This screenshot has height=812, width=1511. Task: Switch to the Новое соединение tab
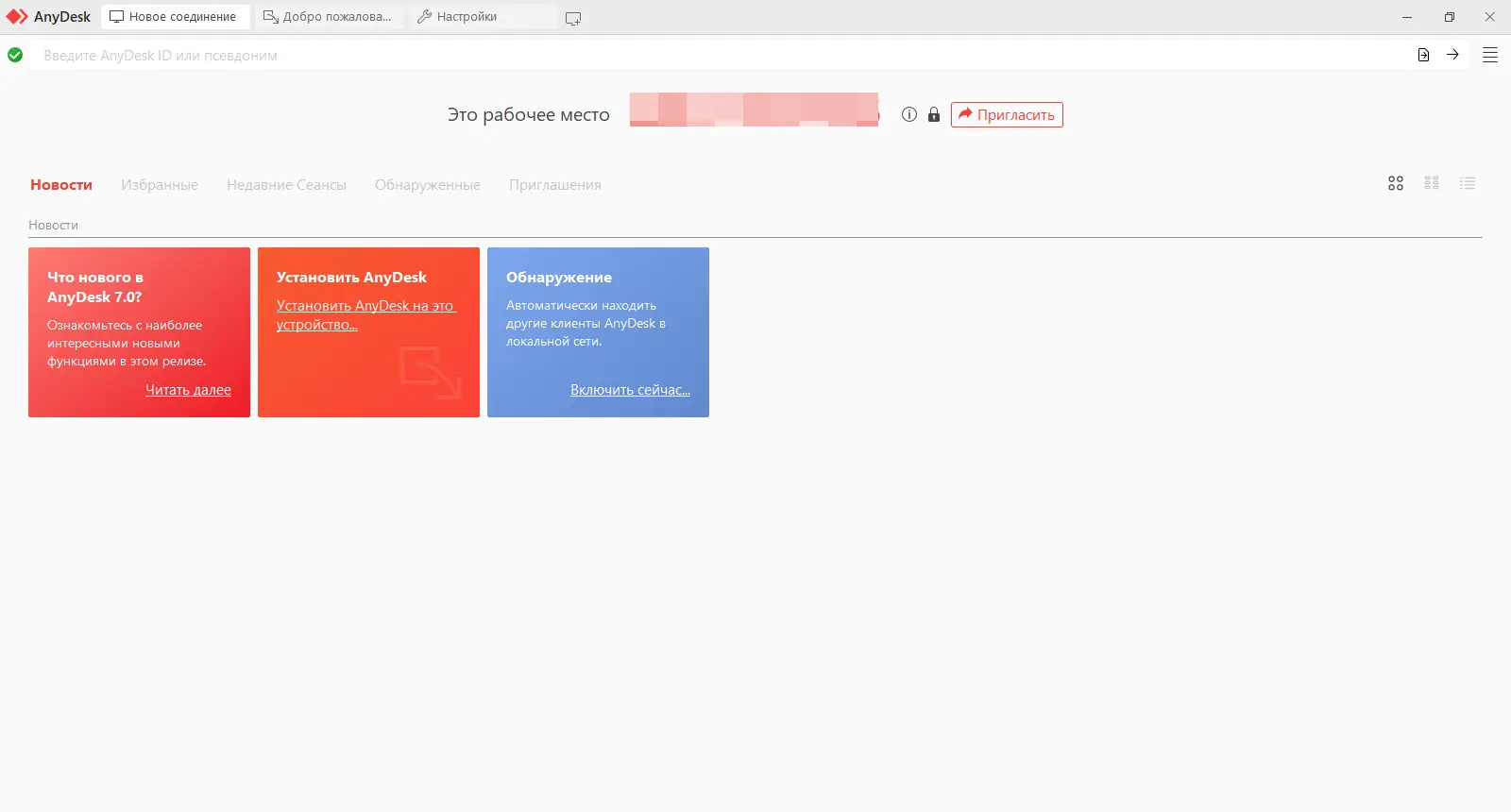[x=175, y=17]
